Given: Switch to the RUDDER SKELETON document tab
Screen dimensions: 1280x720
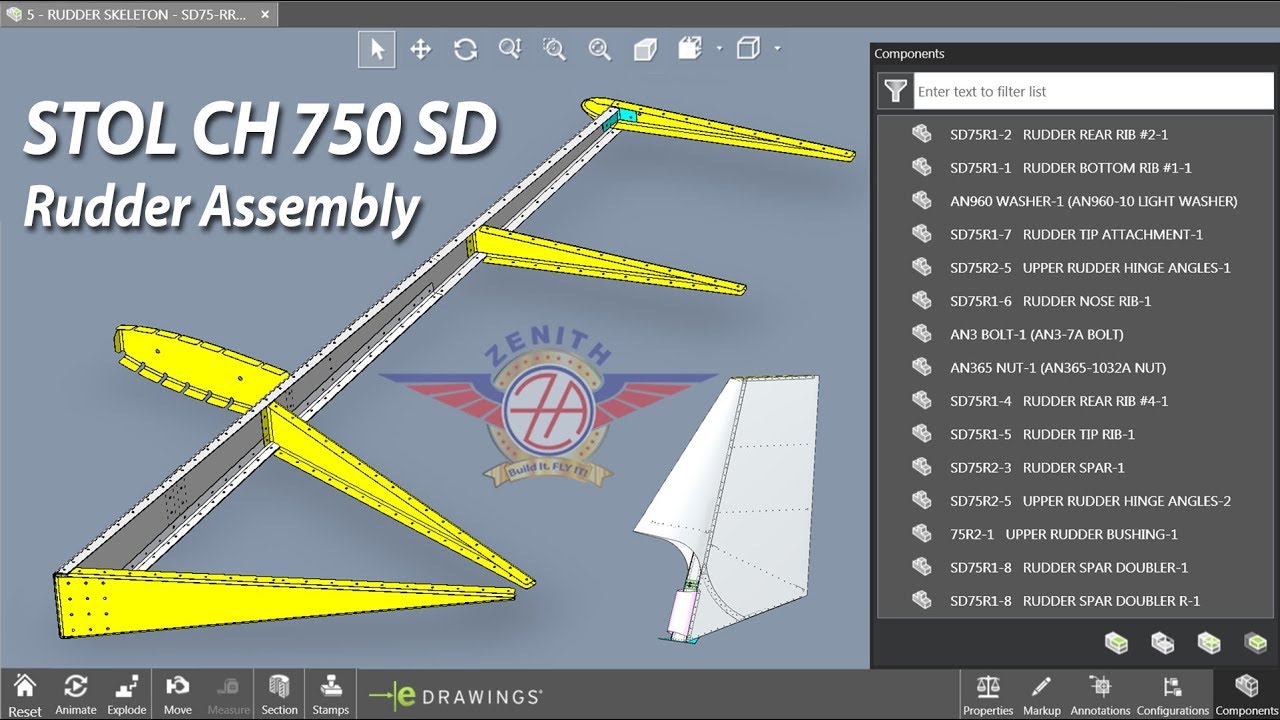Looking at the screenshot, I should click(x=139, y=15).
